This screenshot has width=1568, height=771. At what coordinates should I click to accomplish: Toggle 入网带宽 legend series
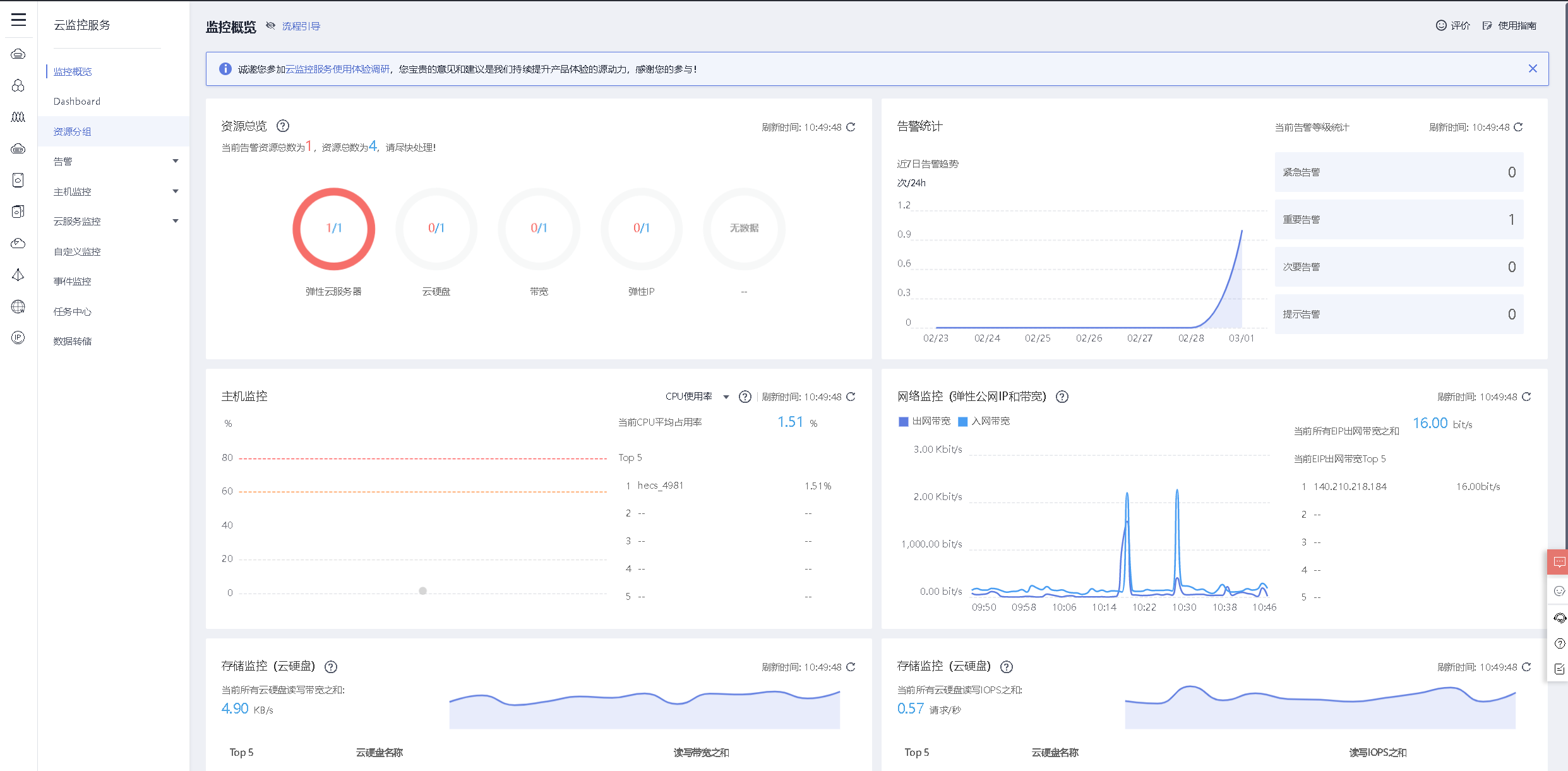tap(984, 421)
